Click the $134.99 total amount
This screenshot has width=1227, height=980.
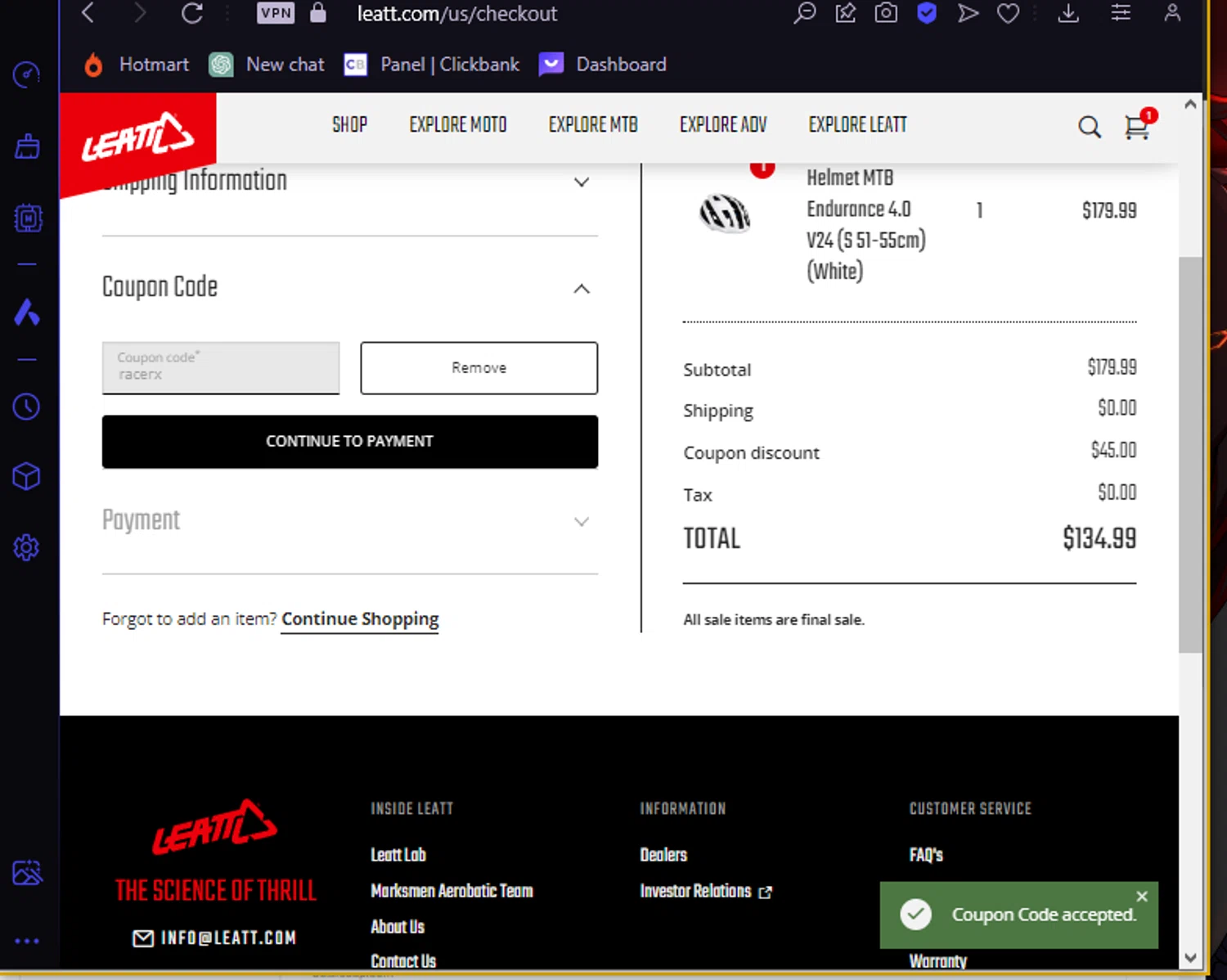click(1099, 538)
